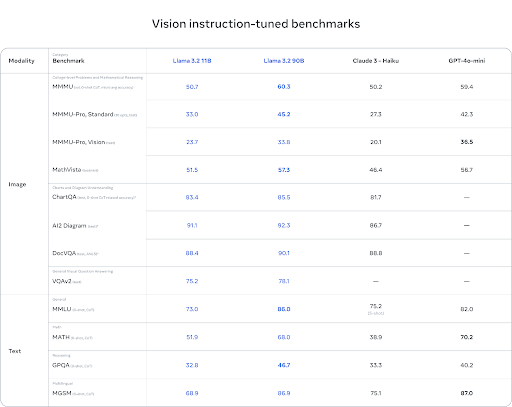Image resolution: width=512 pixels, height=407 pixels.
Task: Click the "88.4" DocVQA score
Action: click(192, 253)
